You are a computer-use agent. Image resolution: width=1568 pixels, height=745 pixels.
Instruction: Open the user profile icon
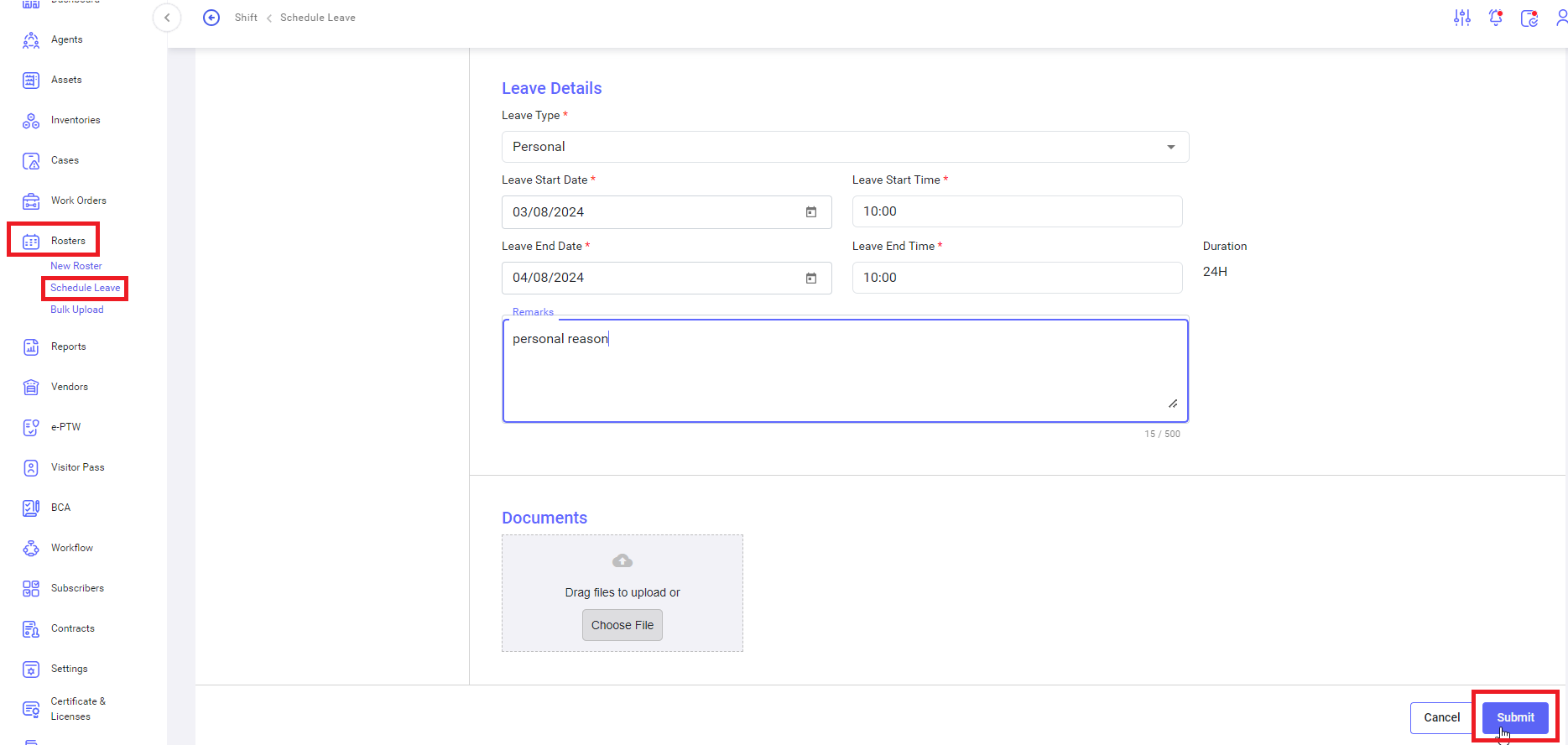[x=1561, y=18]
